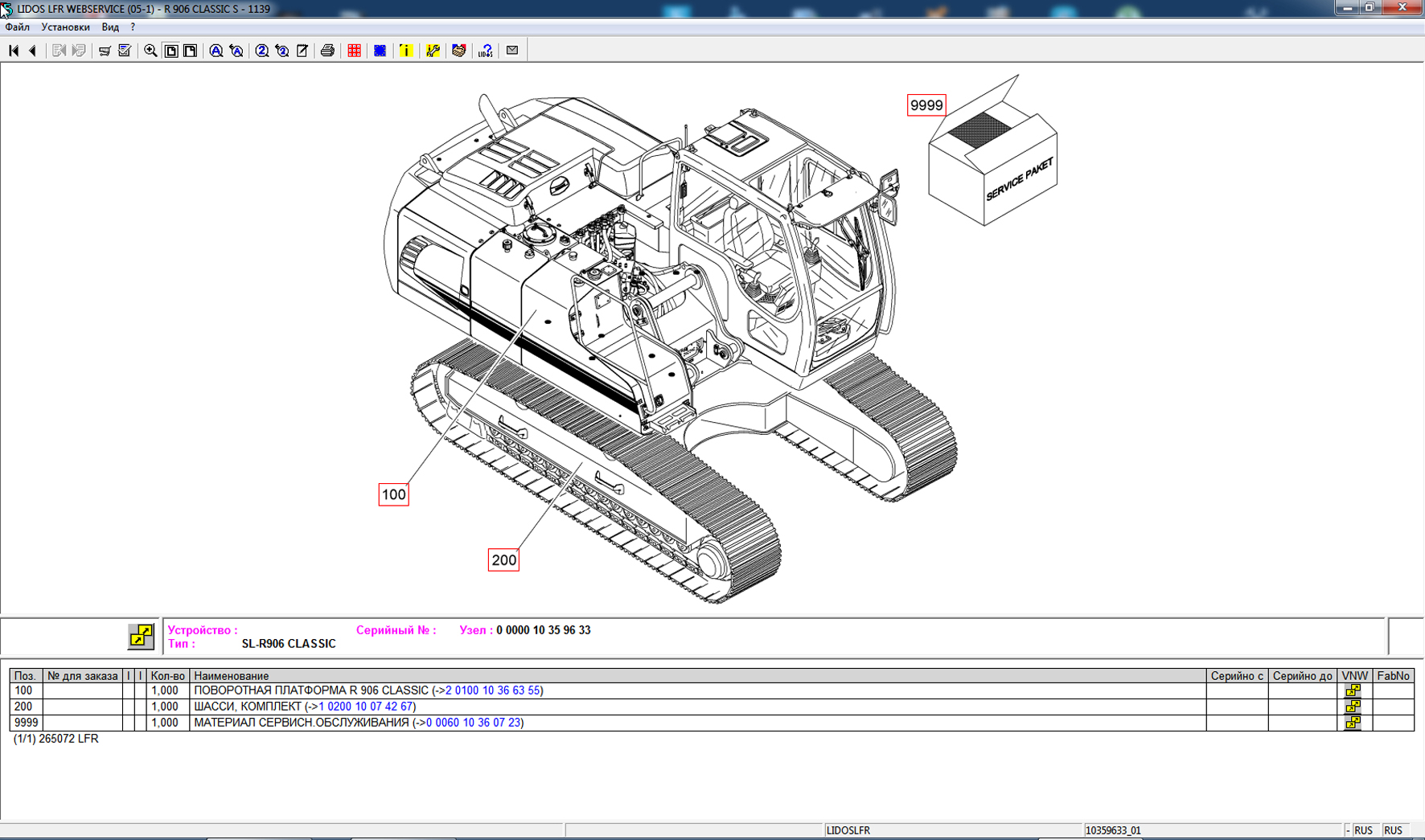Click the handshake icon in toolbar
Screen dimensions: 1425x840
click(x=459, y=51)
